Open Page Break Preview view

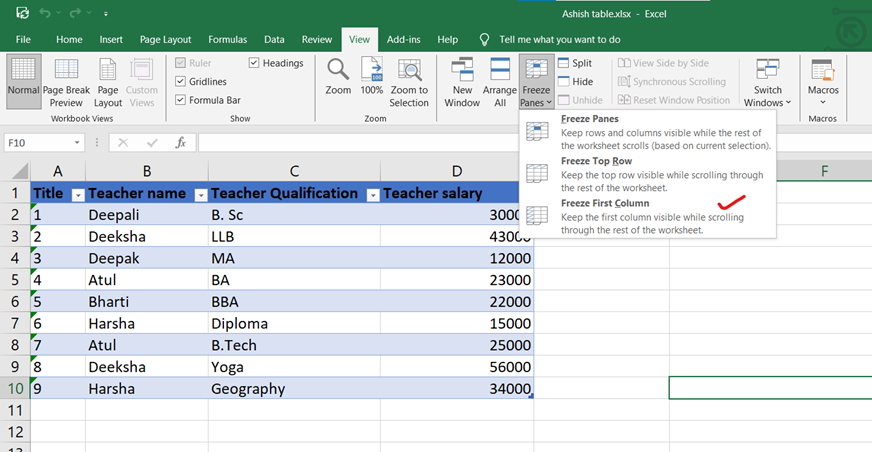pyautogui.click(x=66, y=82)
